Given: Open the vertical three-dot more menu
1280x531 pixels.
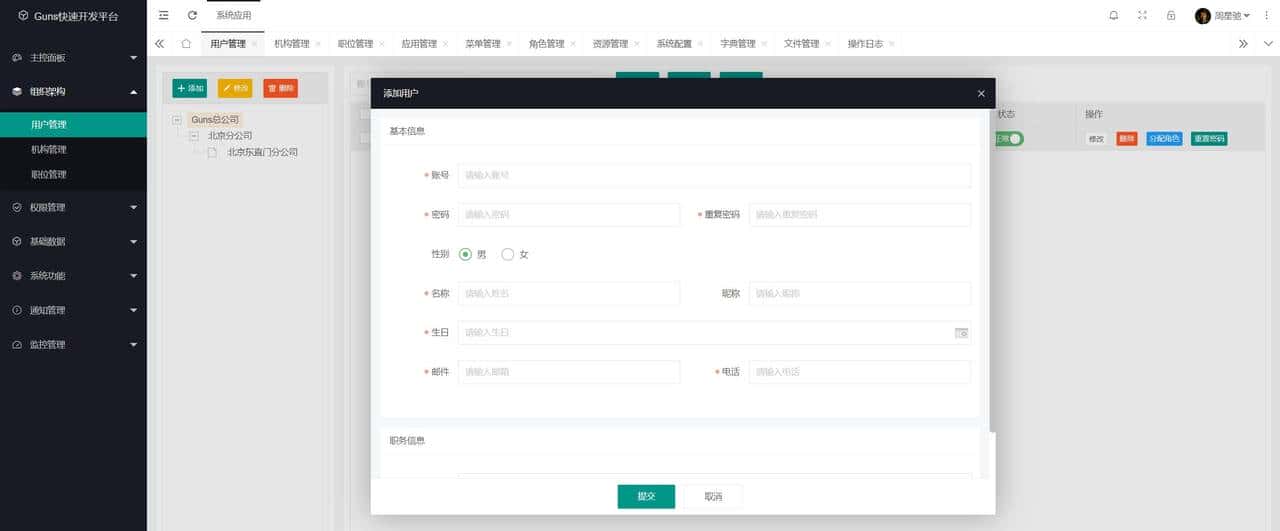Looking at the screenshot, I should [1266, 15].
